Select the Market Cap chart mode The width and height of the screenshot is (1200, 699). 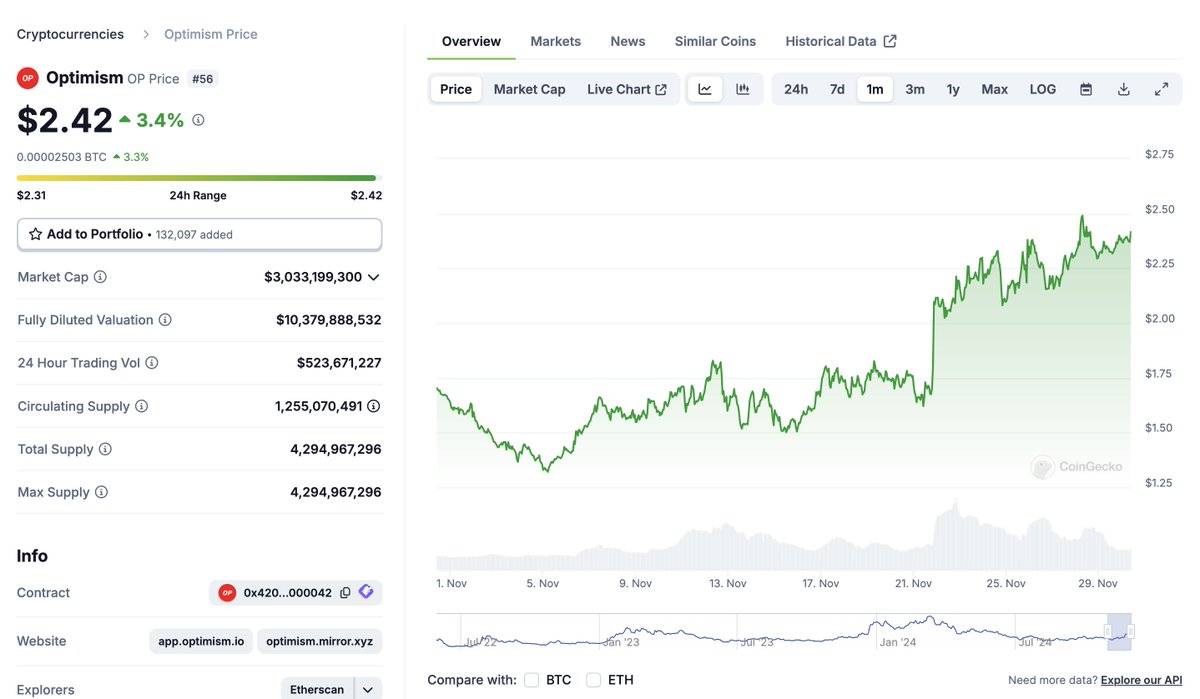click(530, 89)
